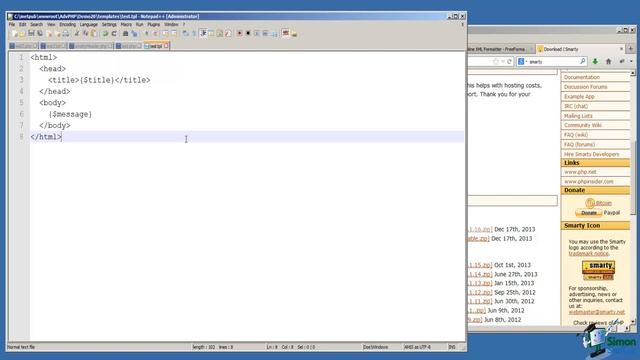This screenshot has width=640, height=360.
Task: Toggle INS mode in the status bar
Action: click(x=452, y=347)
